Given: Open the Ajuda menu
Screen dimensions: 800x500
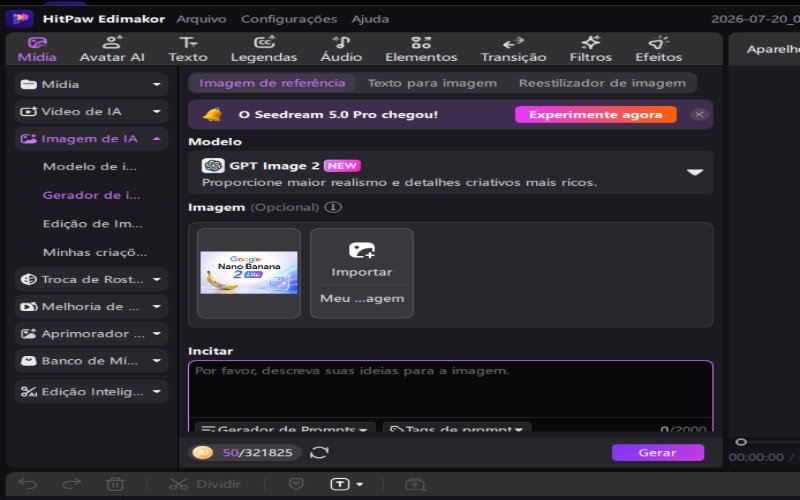Looking at the screenshot, I should (x=370, y=19).
